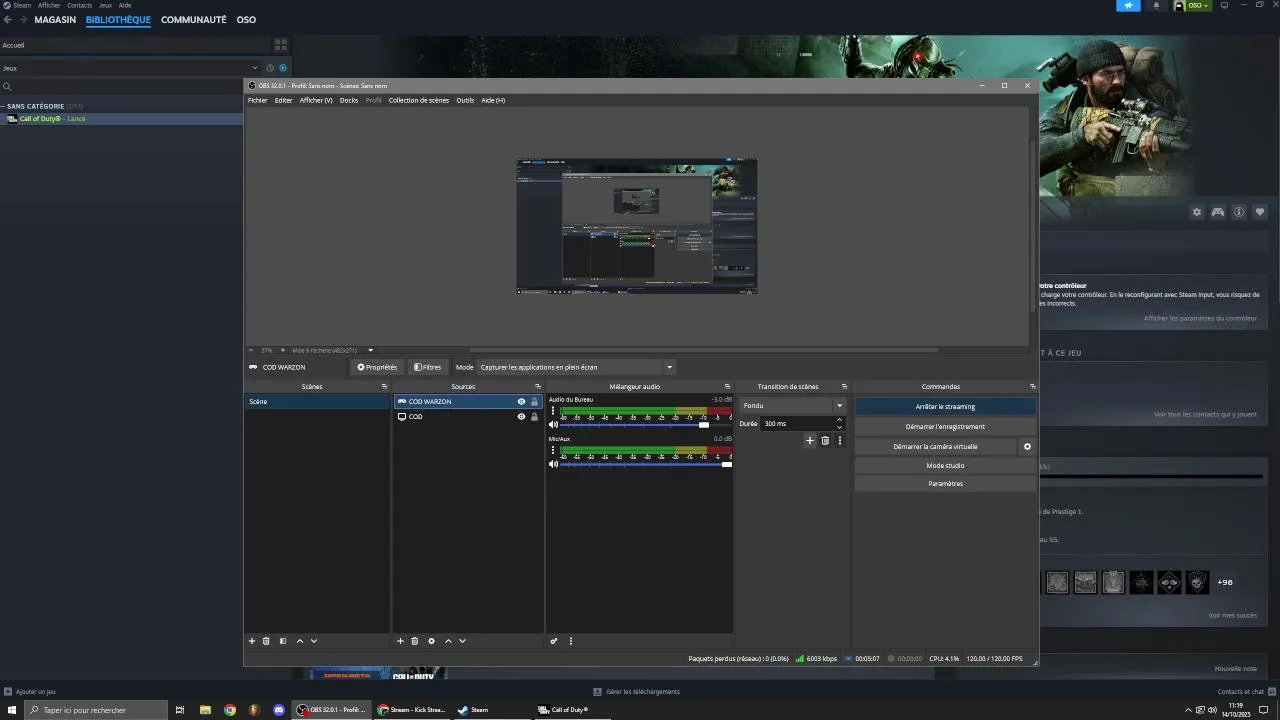Open the virtual camera settings gear
Image resolution: width=1280 pixels, height=720 pixels.
[1027, 447]
